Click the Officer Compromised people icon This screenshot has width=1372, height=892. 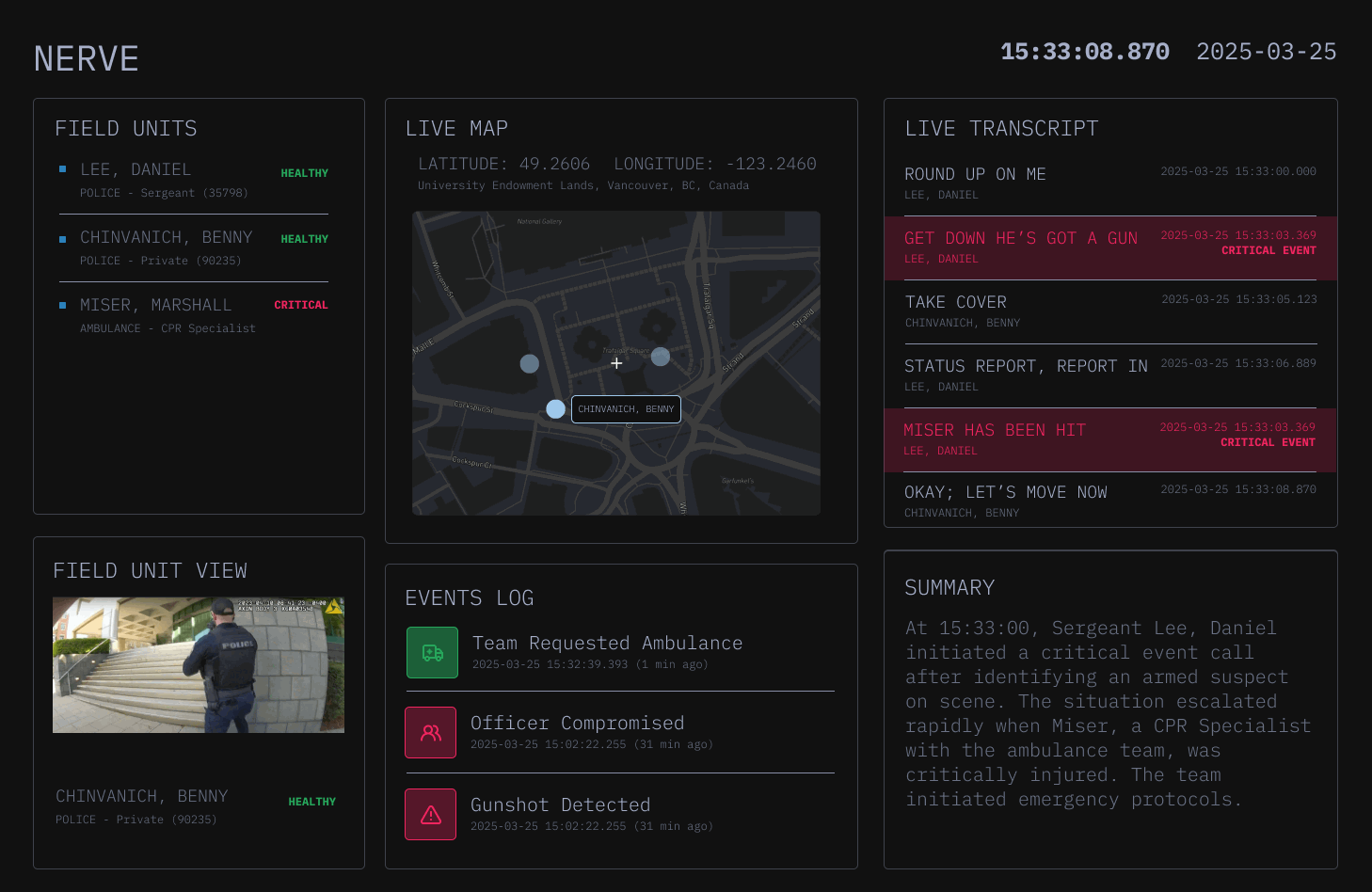click(431, 733)
